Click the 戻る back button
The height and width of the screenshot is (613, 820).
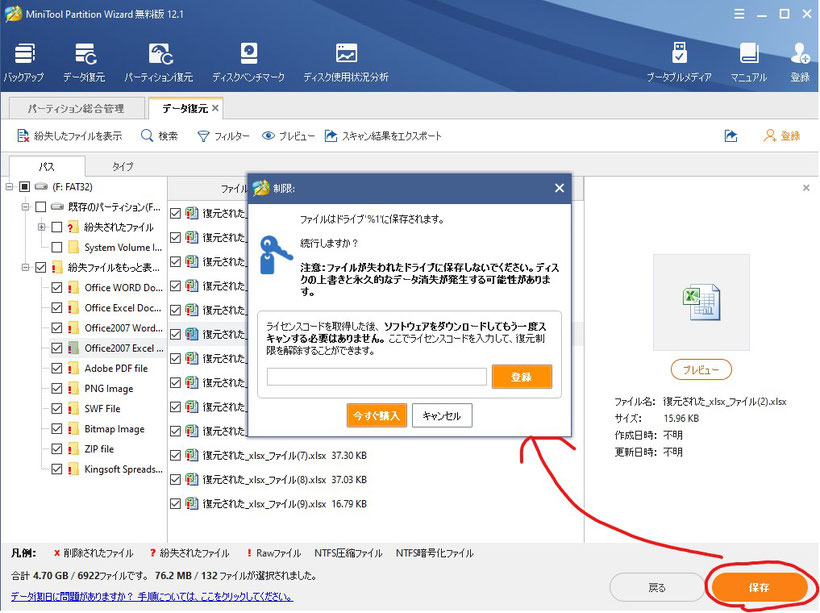pyautogui.click(x=657, y=587)
